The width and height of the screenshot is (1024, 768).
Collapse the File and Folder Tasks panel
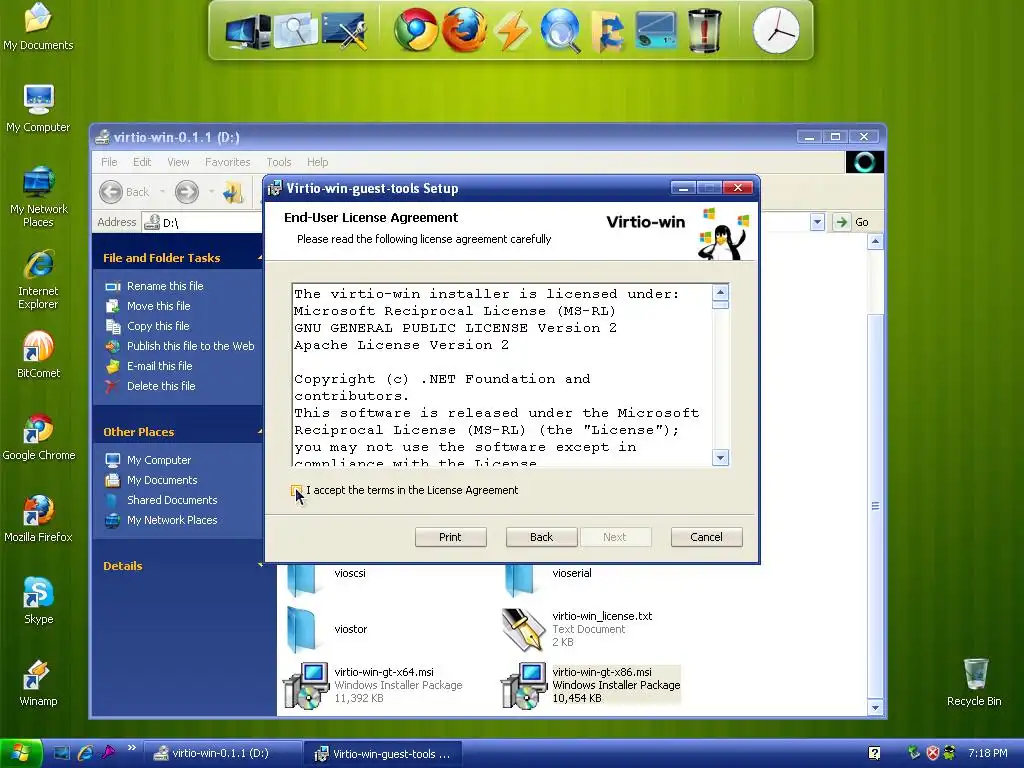coord(260,258)
